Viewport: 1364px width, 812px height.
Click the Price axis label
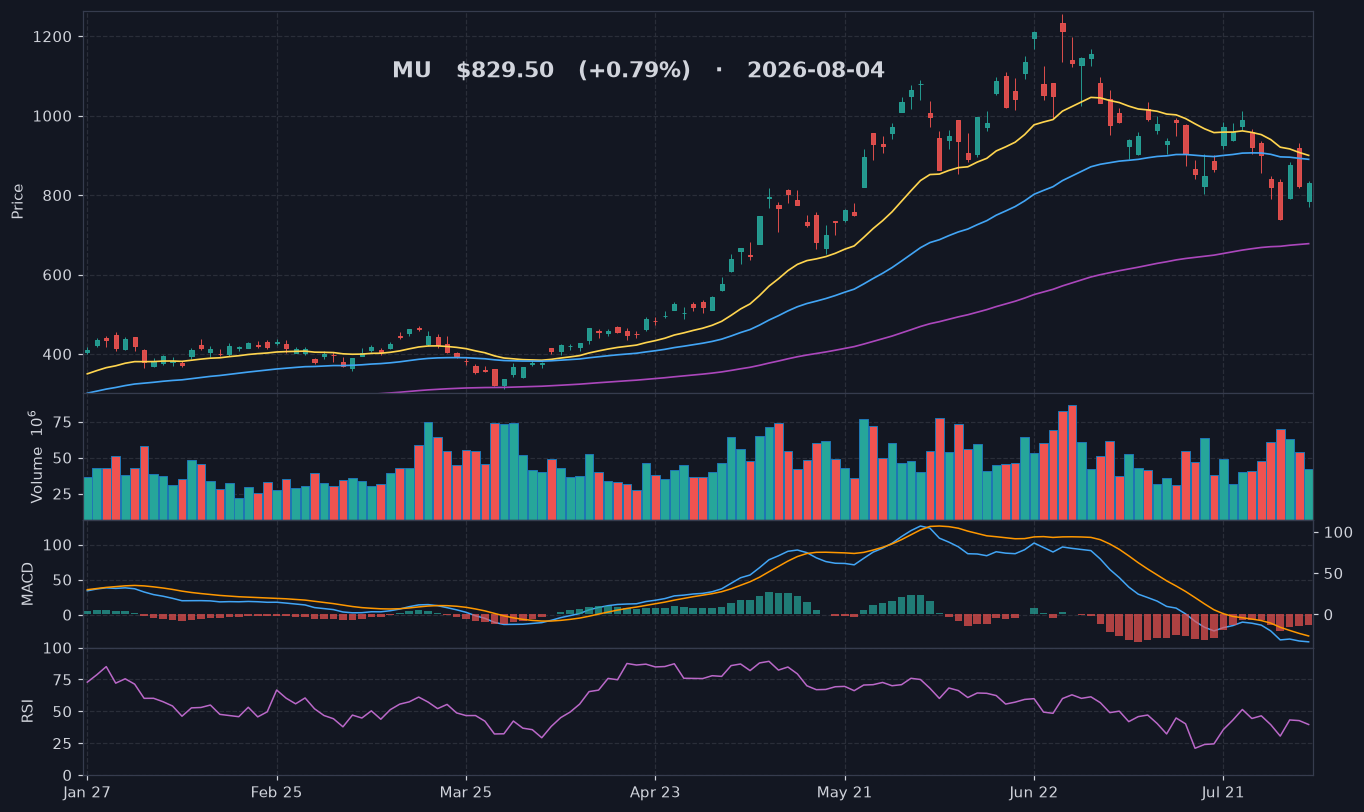(x=18, y=202)
